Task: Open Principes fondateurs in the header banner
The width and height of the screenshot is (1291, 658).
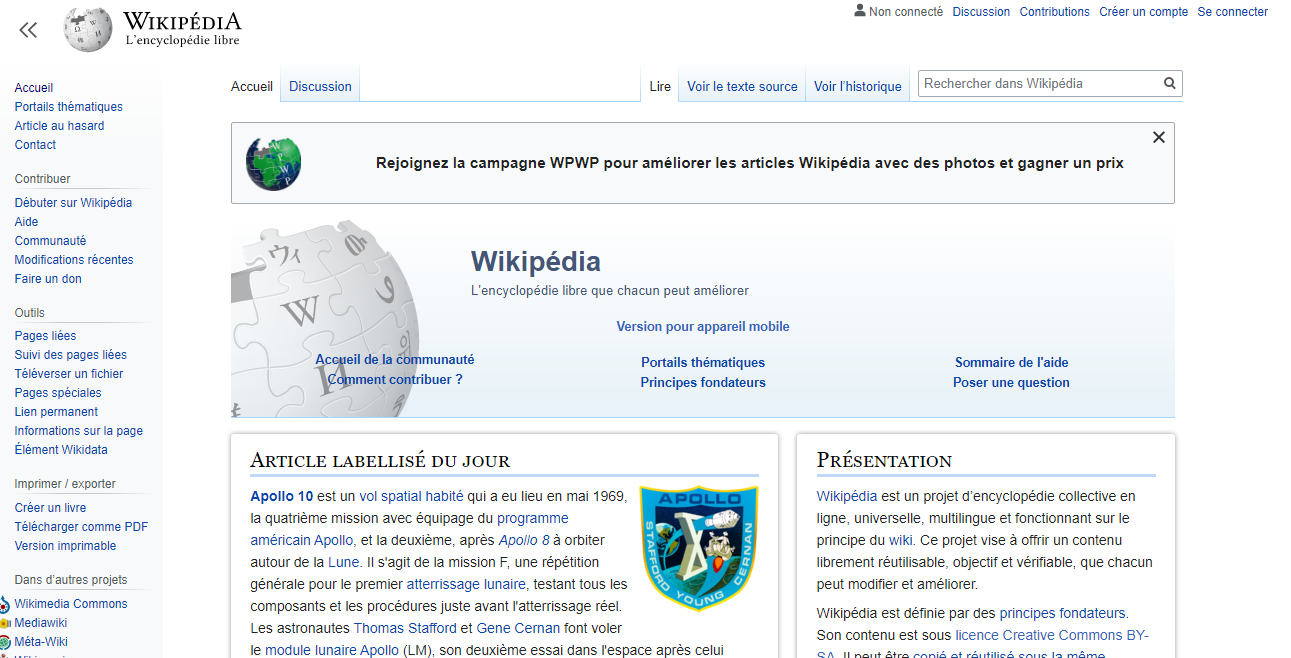Action: point(703,383)
